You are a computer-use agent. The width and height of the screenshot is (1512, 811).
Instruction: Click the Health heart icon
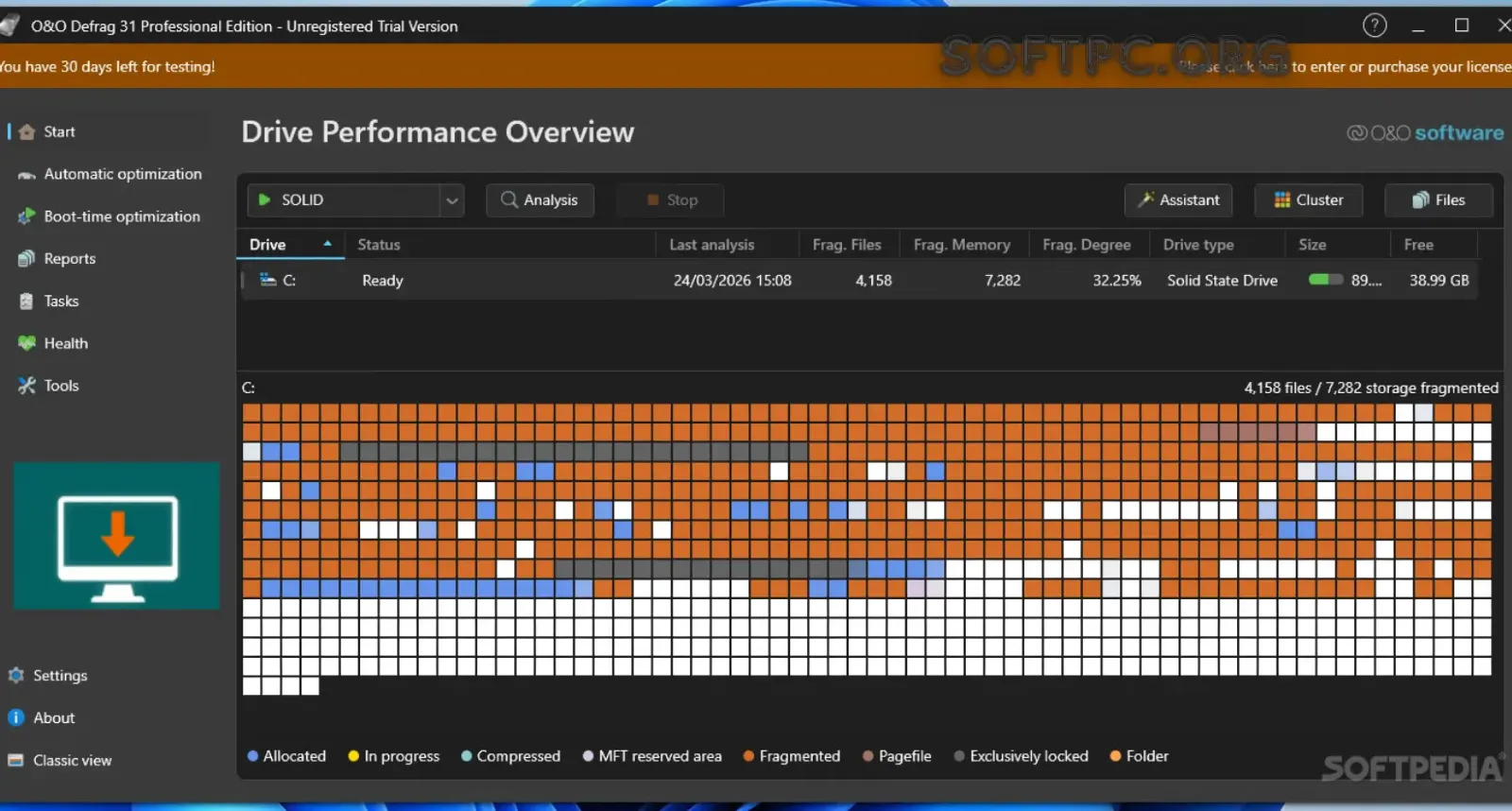click(x=26, y=343)
